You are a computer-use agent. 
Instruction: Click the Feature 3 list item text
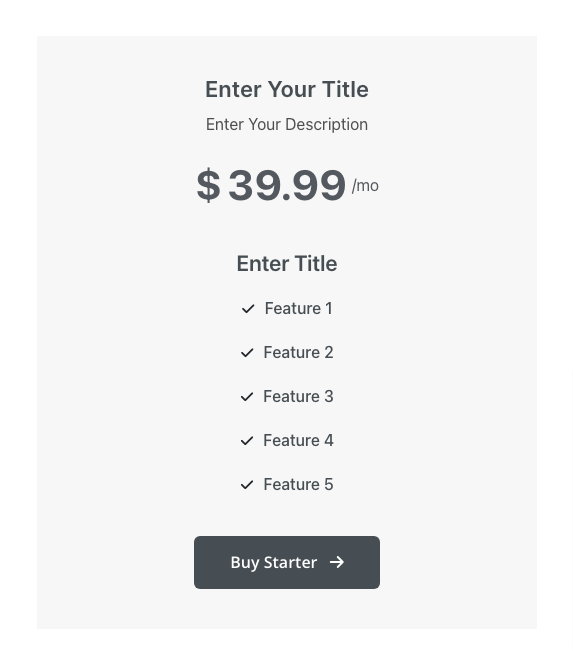298,396
